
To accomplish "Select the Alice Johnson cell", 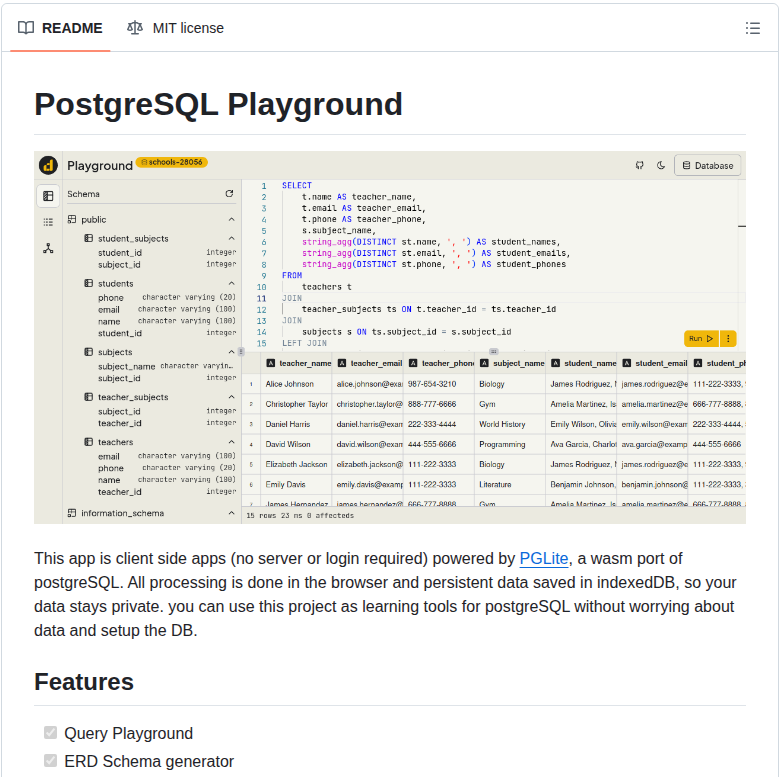I will point(297,384).
